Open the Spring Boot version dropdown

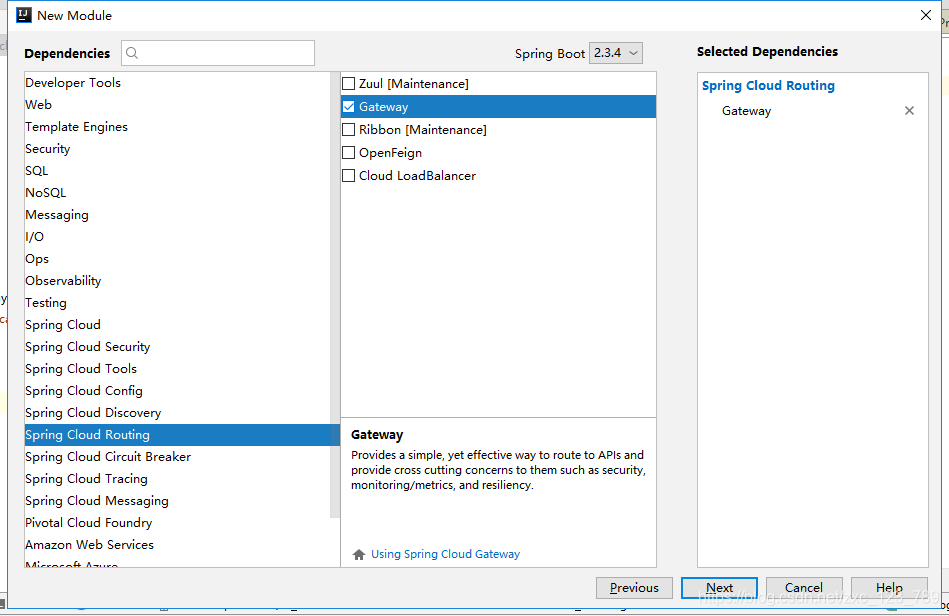(616, 53)
